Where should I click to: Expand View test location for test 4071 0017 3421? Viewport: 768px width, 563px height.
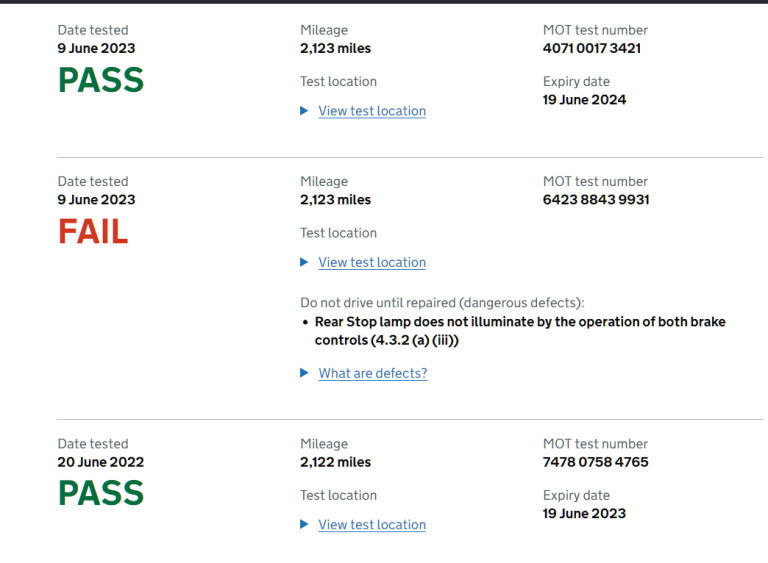372,111
